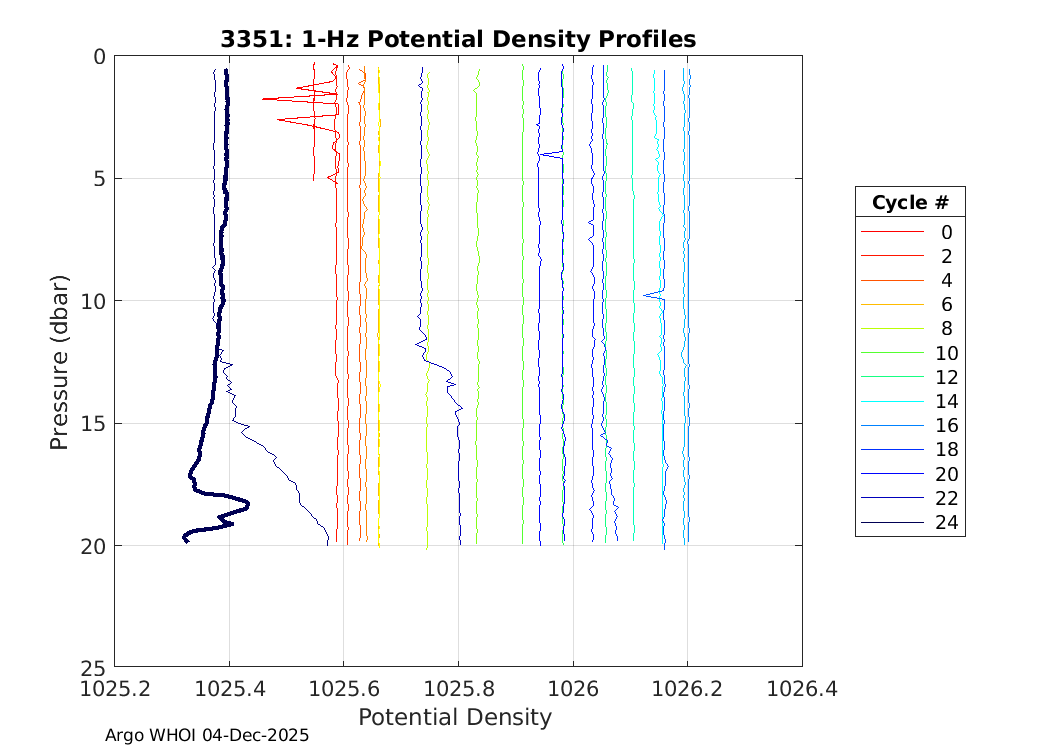Click the red spike near the top of the cycle 4 profile

272,99
